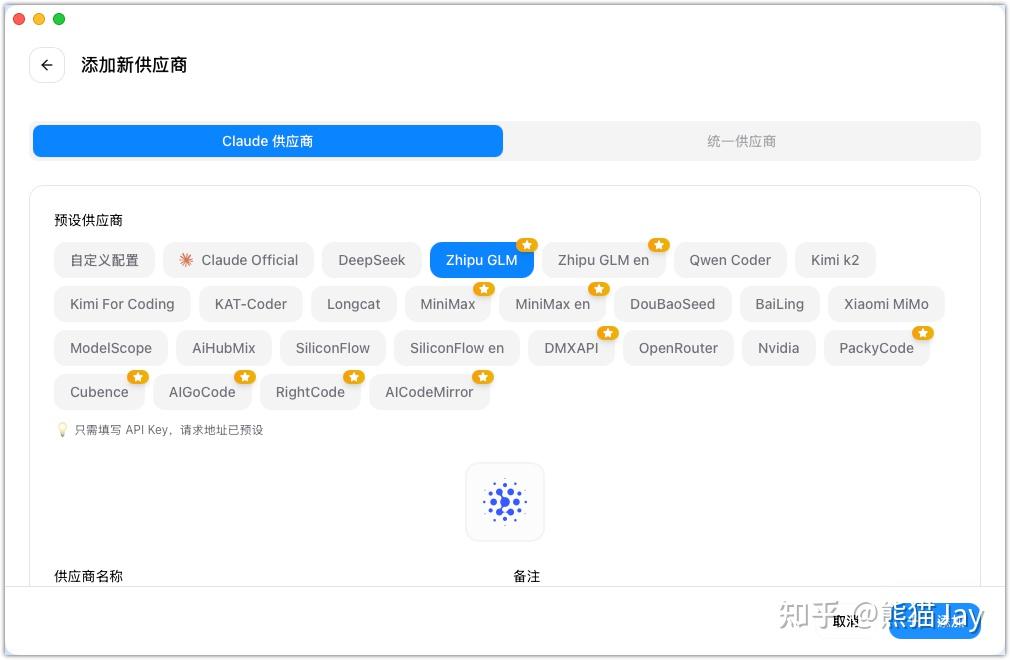
Task: Click the star badge on RightCode
Action: point(354,377)
